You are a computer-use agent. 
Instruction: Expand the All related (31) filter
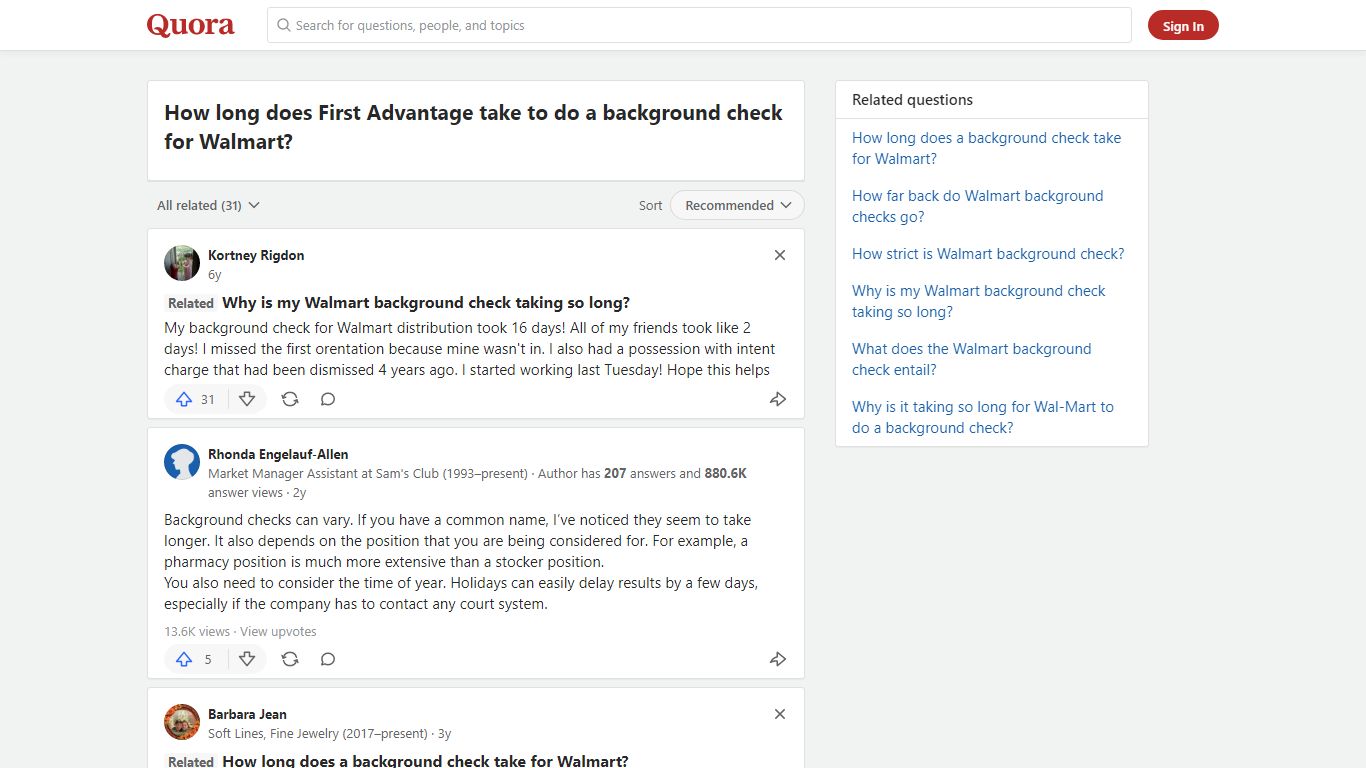click(x=208, y=205)
